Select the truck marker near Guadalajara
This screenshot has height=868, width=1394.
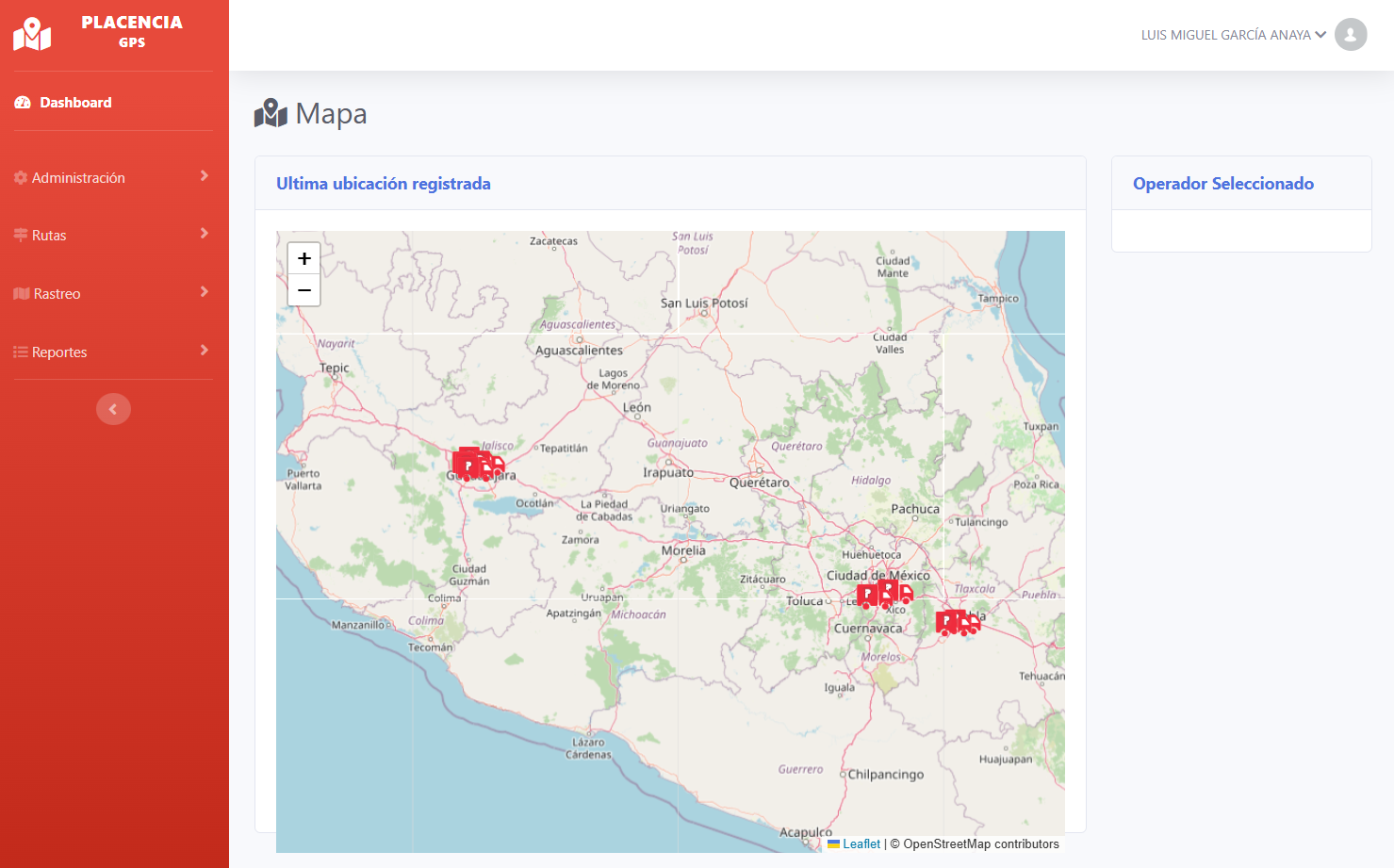click(x=478, y=465)
